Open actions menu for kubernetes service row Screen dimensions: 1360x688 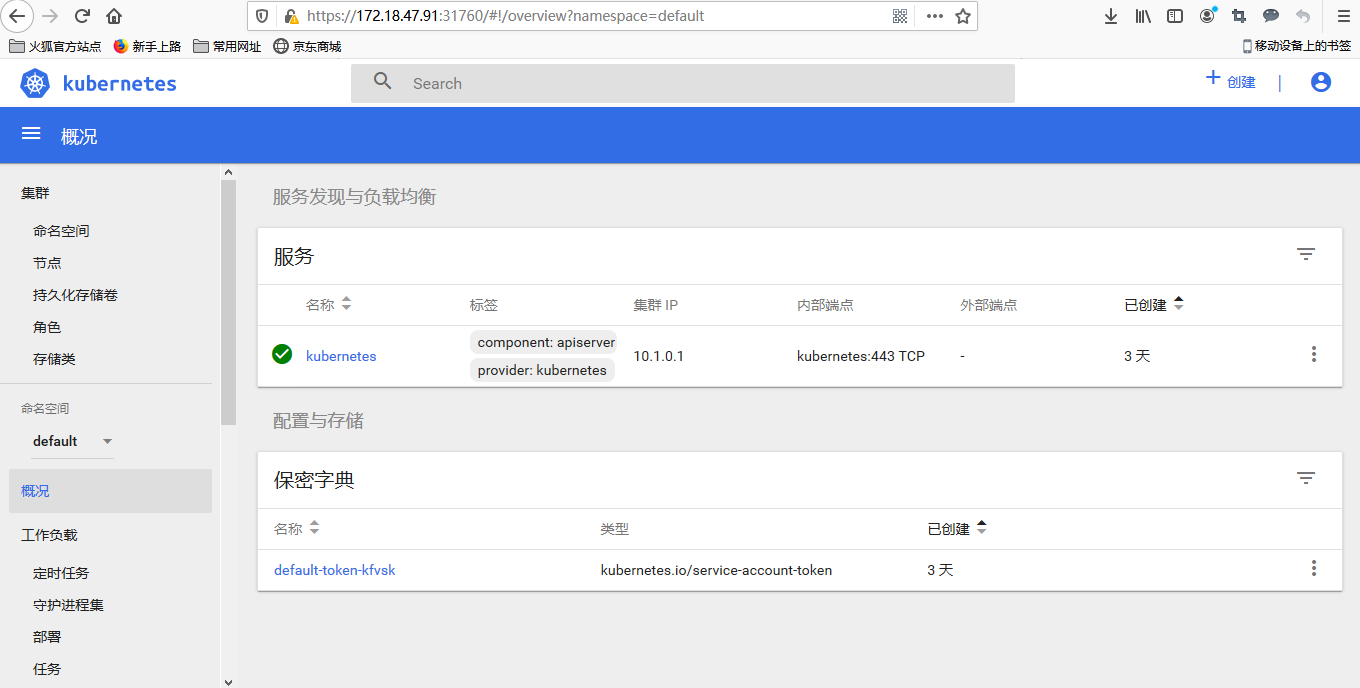click(x=1314, y=354)
